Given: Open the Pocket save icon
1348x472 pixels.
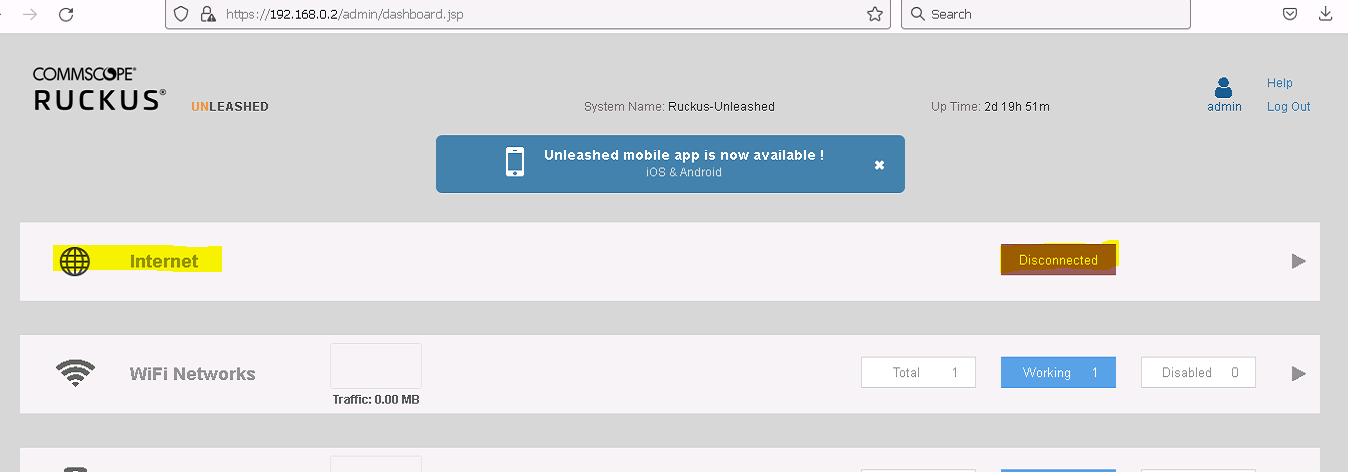Looking at the screenshot, I should pyautogui.click(x=1291, y=14).
